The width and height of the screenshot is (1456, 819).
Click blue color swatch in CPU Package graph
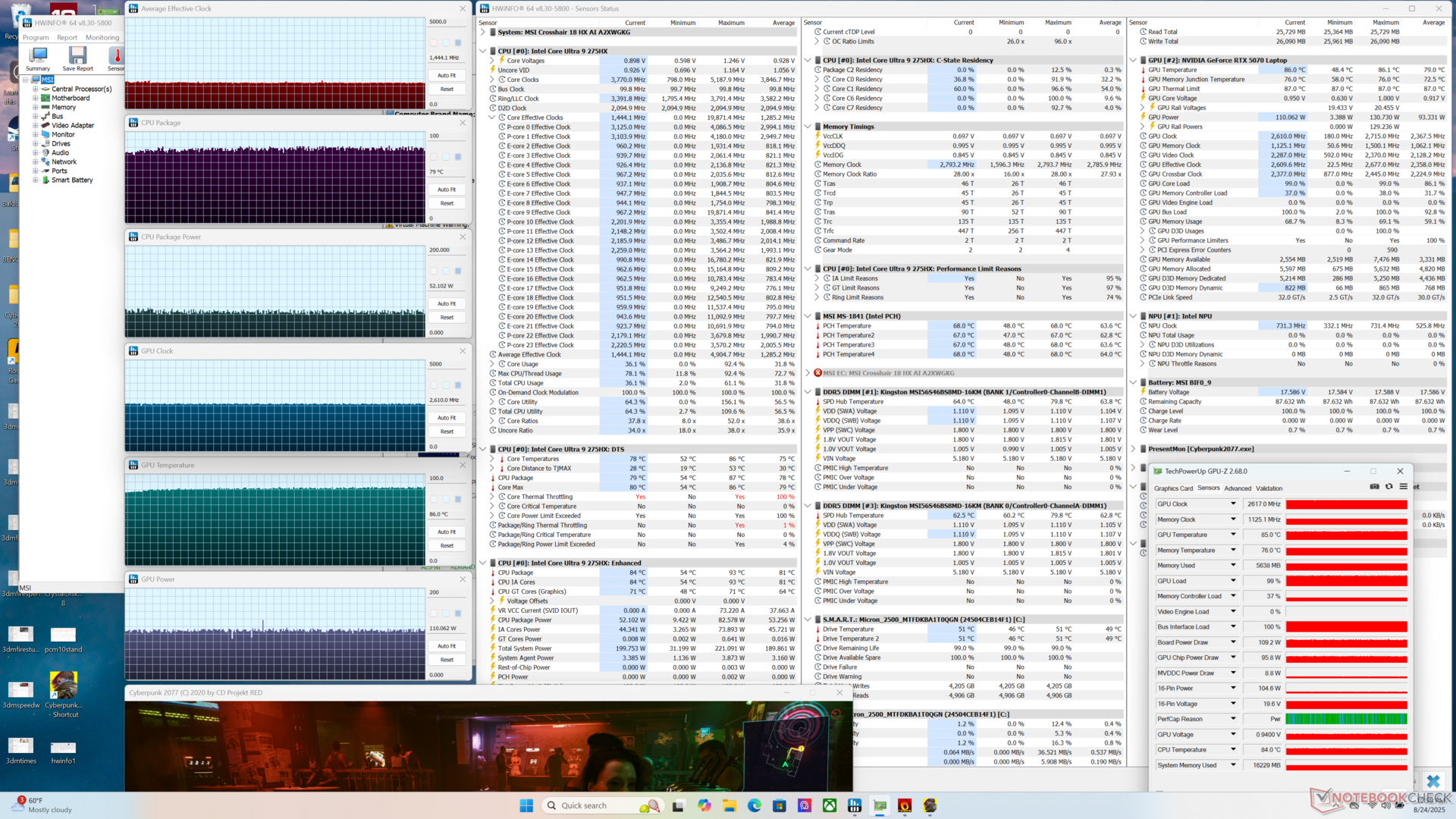click(457, 157)
